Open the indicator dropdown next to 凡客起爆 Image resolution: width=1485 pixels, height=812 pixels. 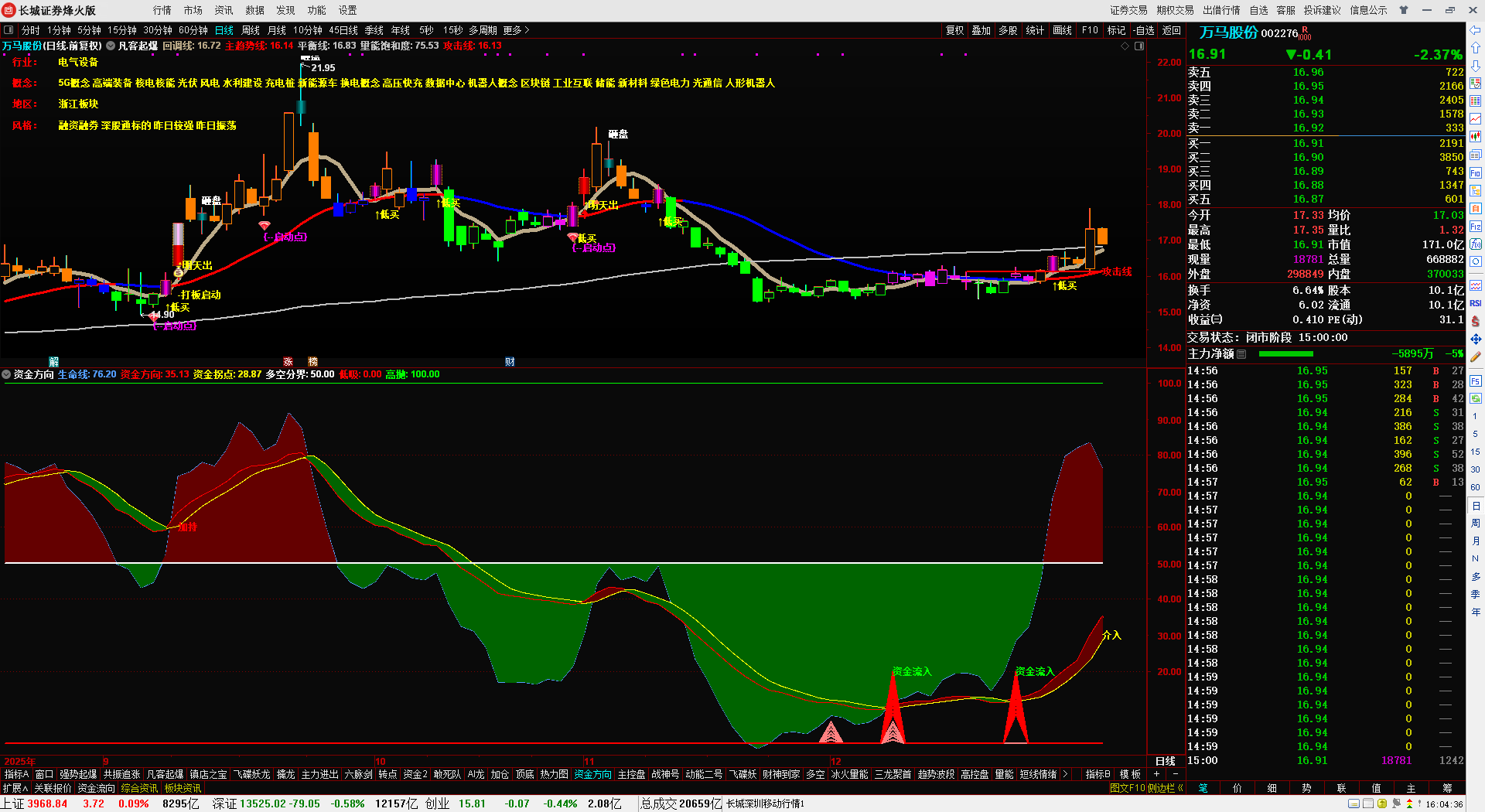coord(111,46)
